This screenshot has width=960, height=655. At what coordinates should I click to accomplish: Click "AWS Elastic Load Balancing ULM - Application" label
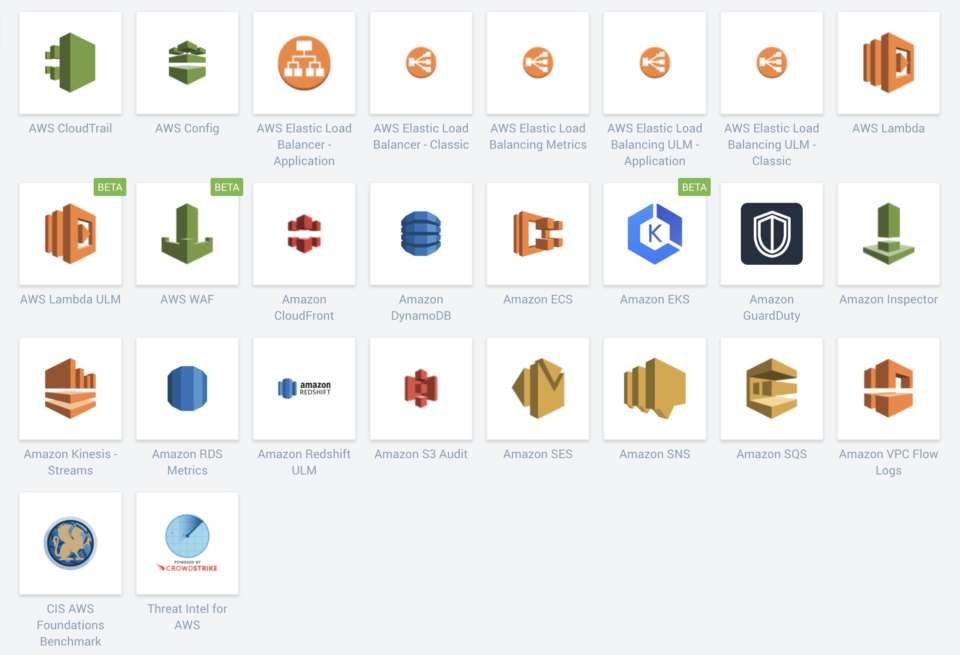point(655,144)
